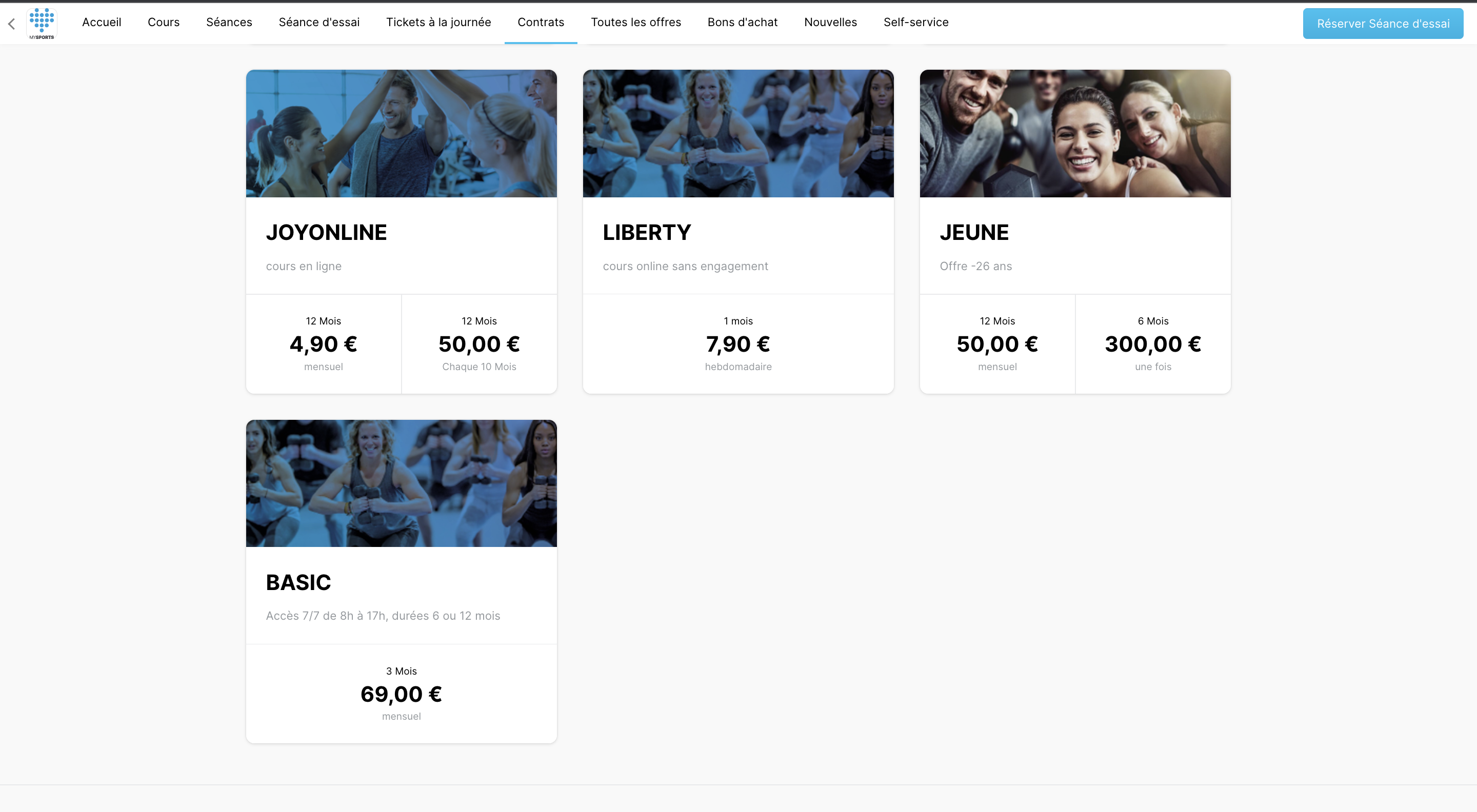This screenshot has width=1477, height=812.
Task: Go to the Séances tab
Action: pos(229,23)
